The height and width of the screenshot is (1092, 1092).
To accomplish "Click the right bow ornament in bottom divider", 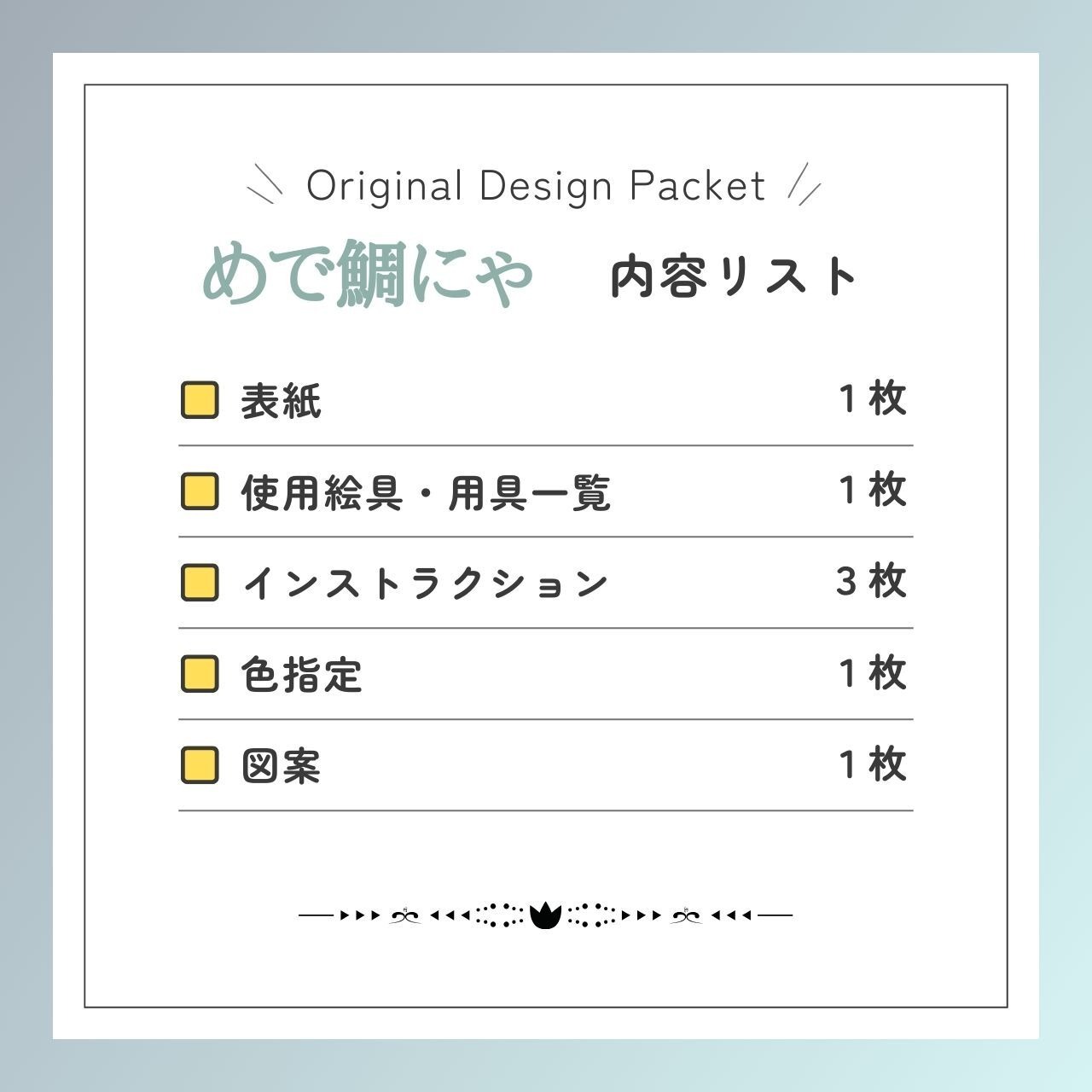I will click(x=686, y=916).
